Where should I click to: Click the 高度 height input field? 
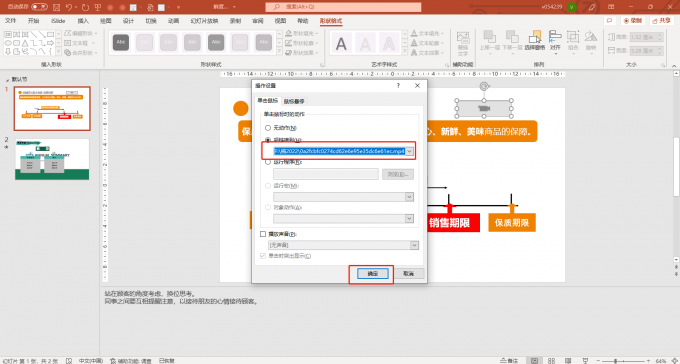[x=646, y=37]
